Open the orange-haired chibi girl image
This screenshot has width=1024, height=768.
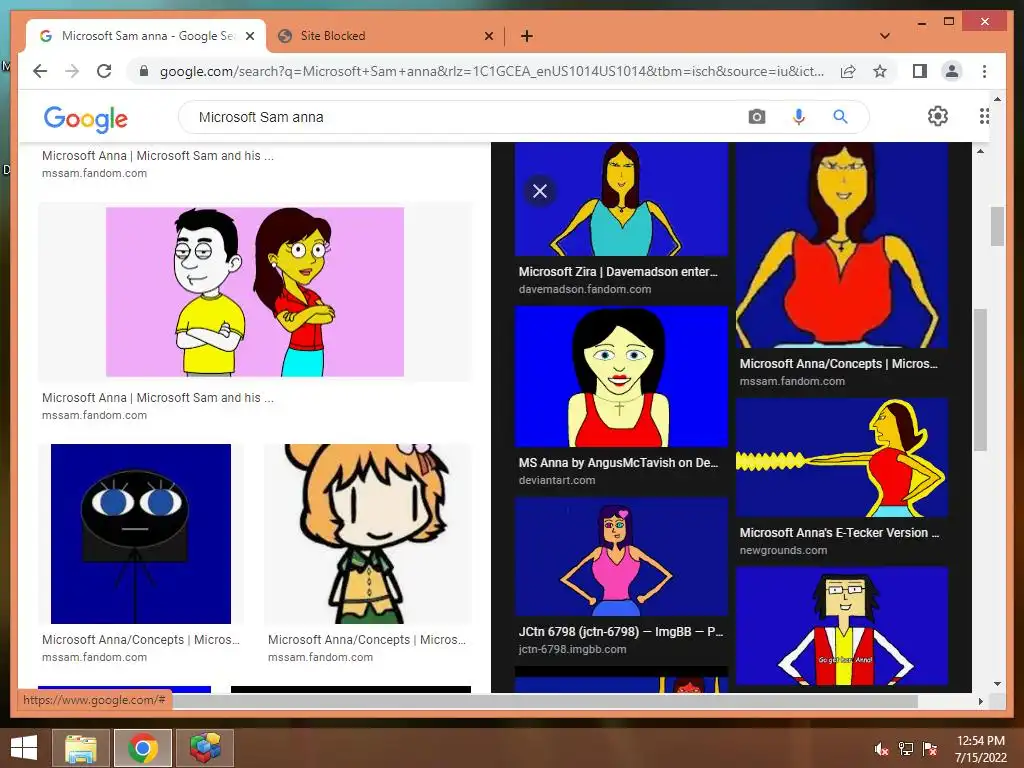(367, 534)
